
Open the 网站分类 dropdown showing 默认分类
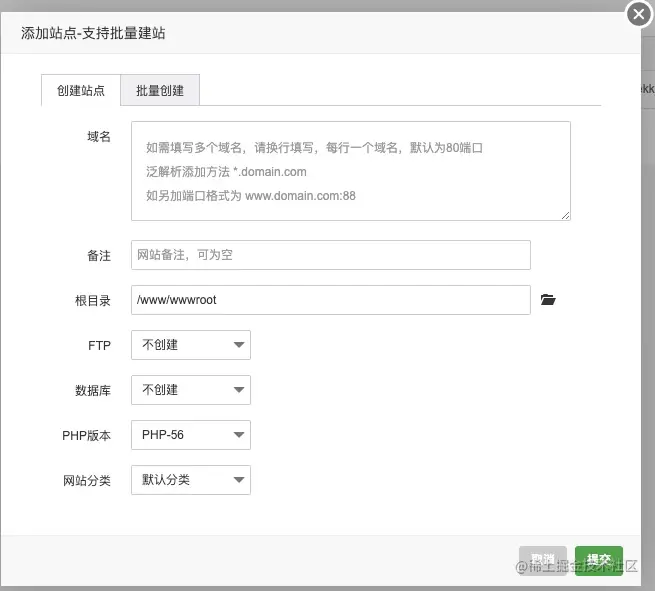(191, 480)
